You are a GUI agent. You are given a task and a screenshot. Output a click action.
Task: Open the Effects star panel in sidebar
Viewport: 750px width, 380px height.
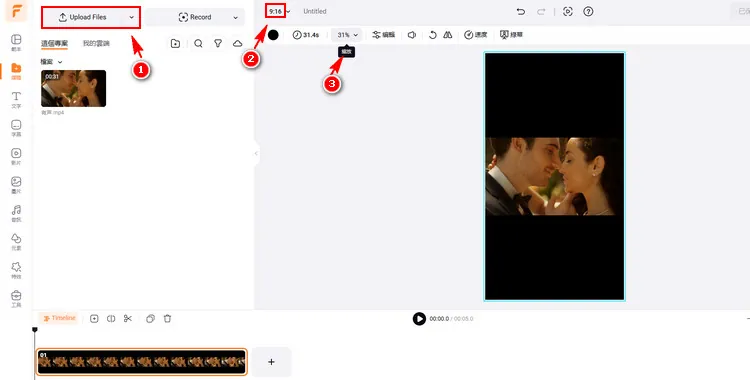click(16, 270)
